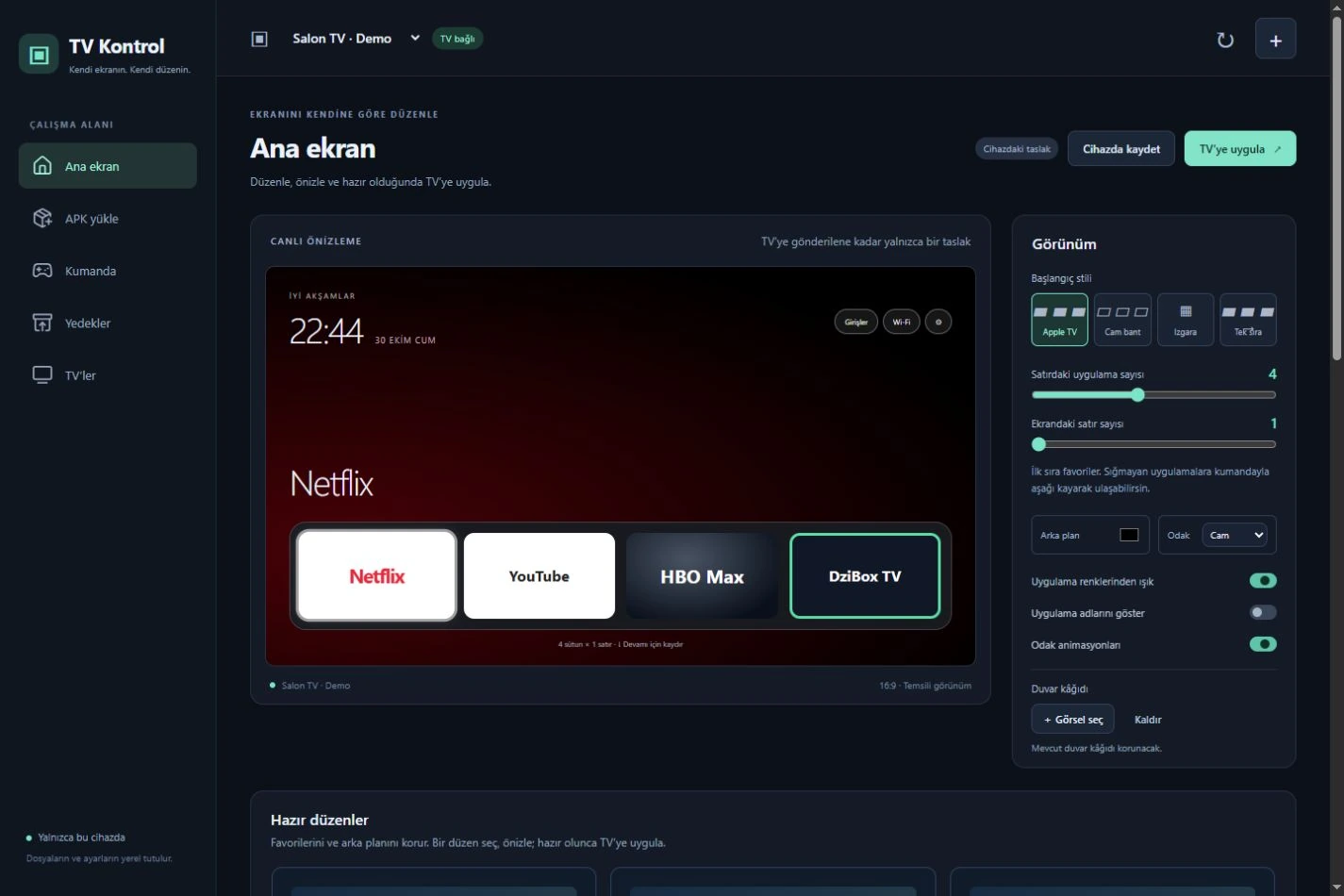The image size is (1344, 896).
Task: Click the TV Kontrol logo icon
Action: coord(39,55)
